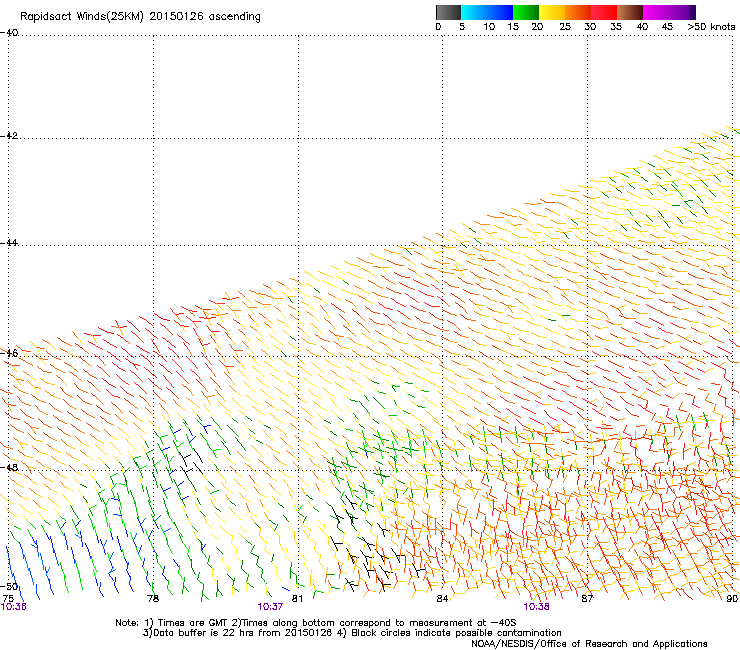This screenshot has width=740, height=650.
Task: Click the longitude label 81
Action: pyautogui.click(x=297, y=599)
